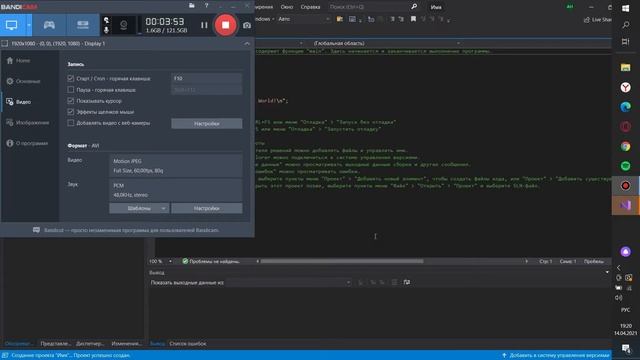Open the Окно menu in Visual Studio

[x=287, y=7]
